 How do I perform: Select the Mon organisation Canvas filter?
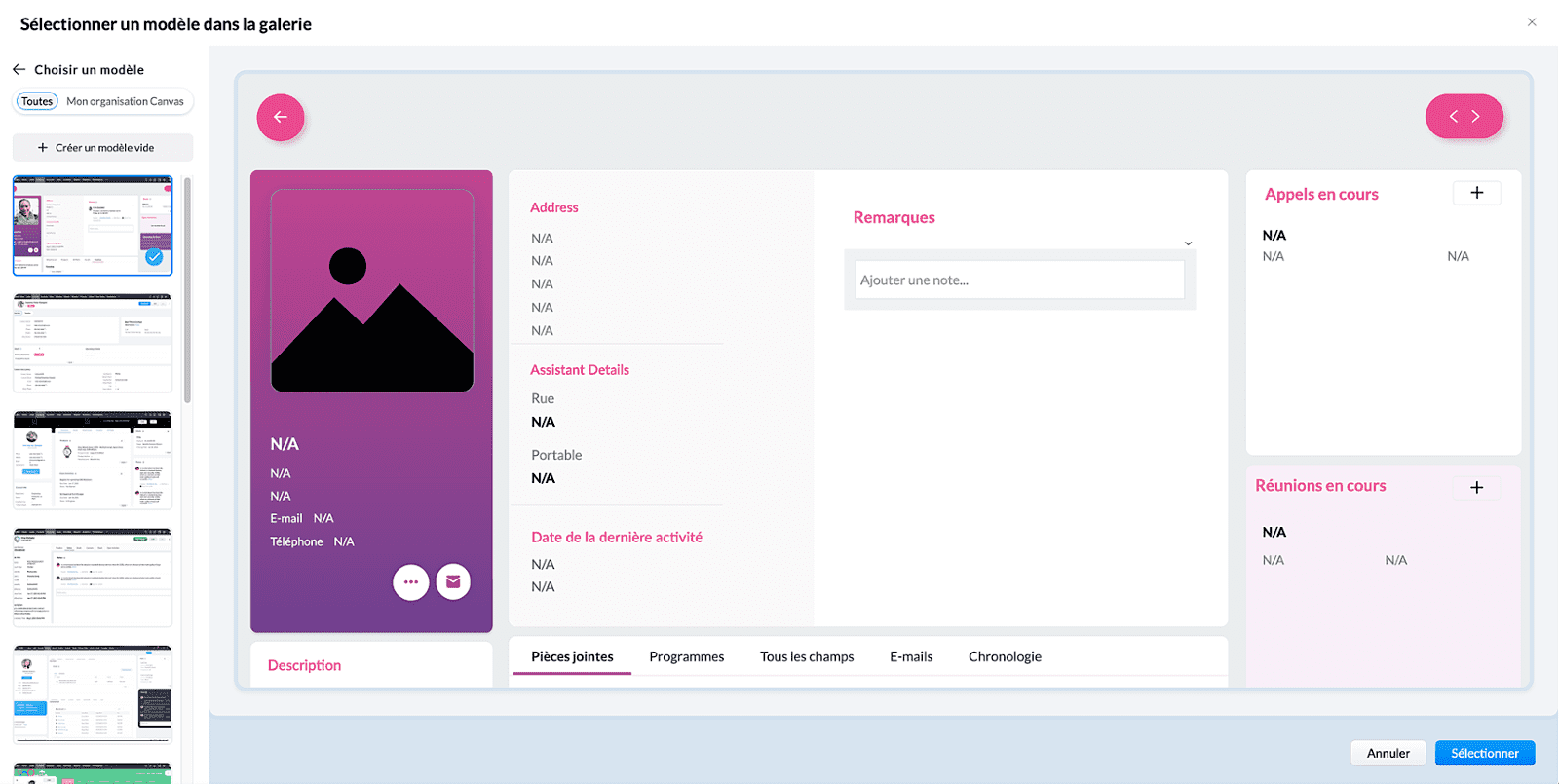point(125,101)
